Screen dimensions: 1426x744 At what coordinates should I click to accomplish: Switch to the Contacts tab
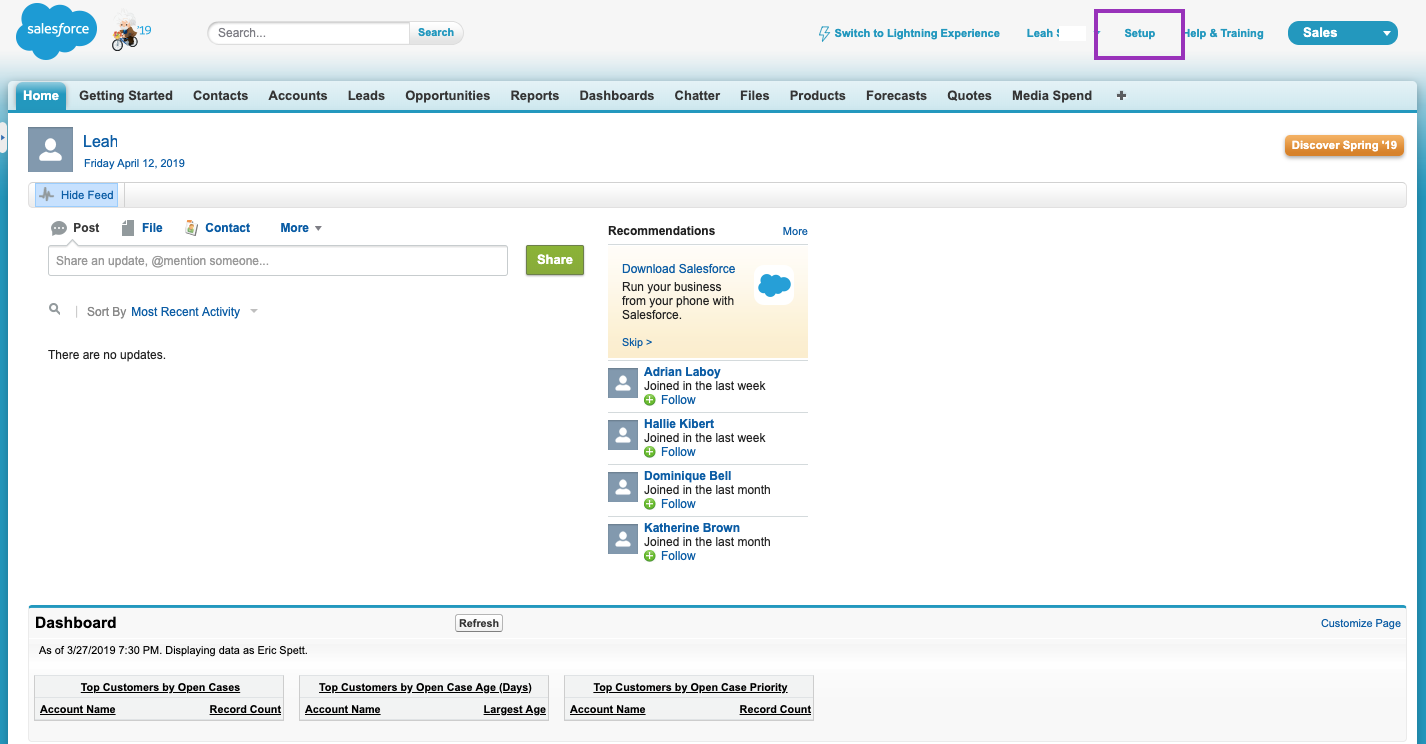click(x=220, y=96)
